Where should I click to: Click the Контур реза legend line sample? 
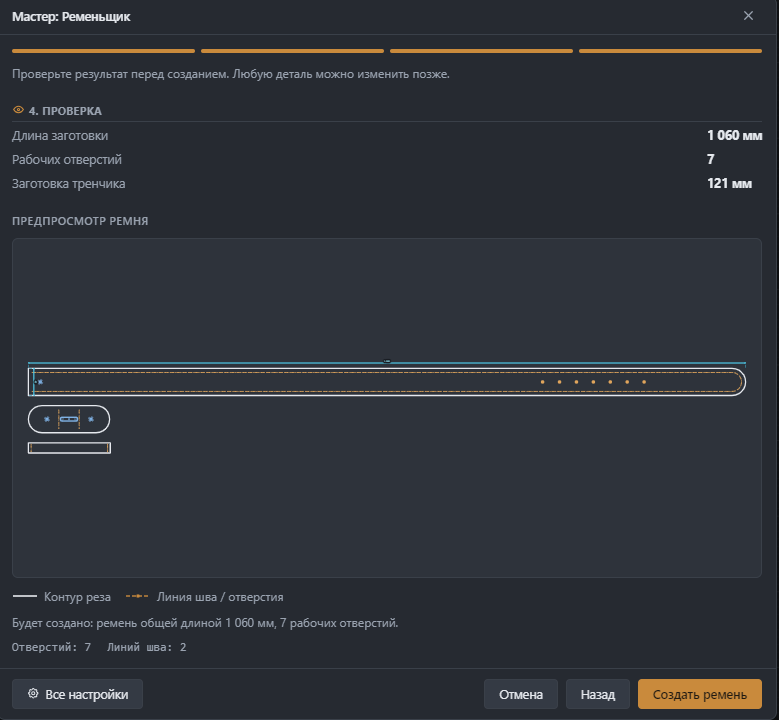coord(25,596)
